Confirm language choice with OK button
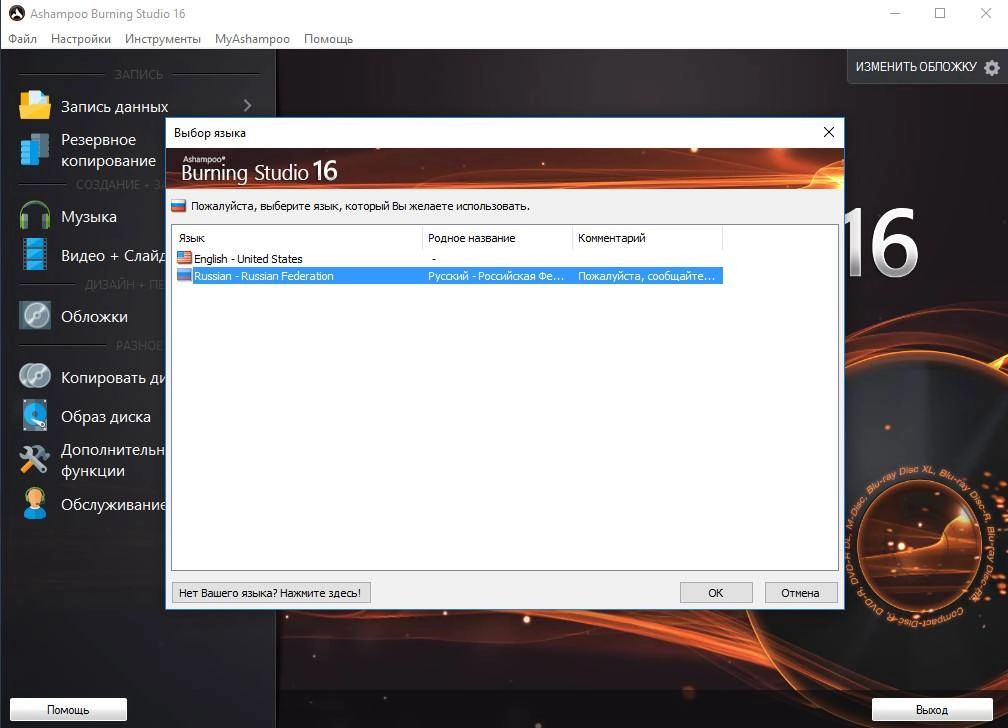 click(716, 592)
